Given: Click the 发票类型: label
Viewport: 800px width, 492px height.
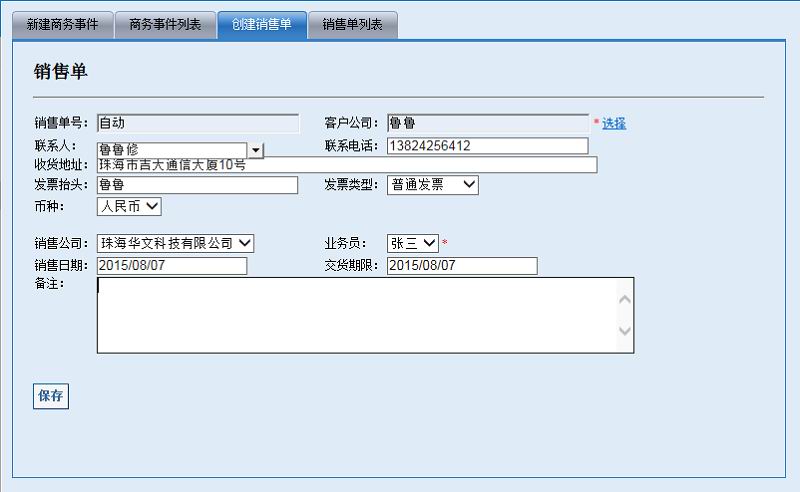Looking at the screenshot, I should coord(352,185).
